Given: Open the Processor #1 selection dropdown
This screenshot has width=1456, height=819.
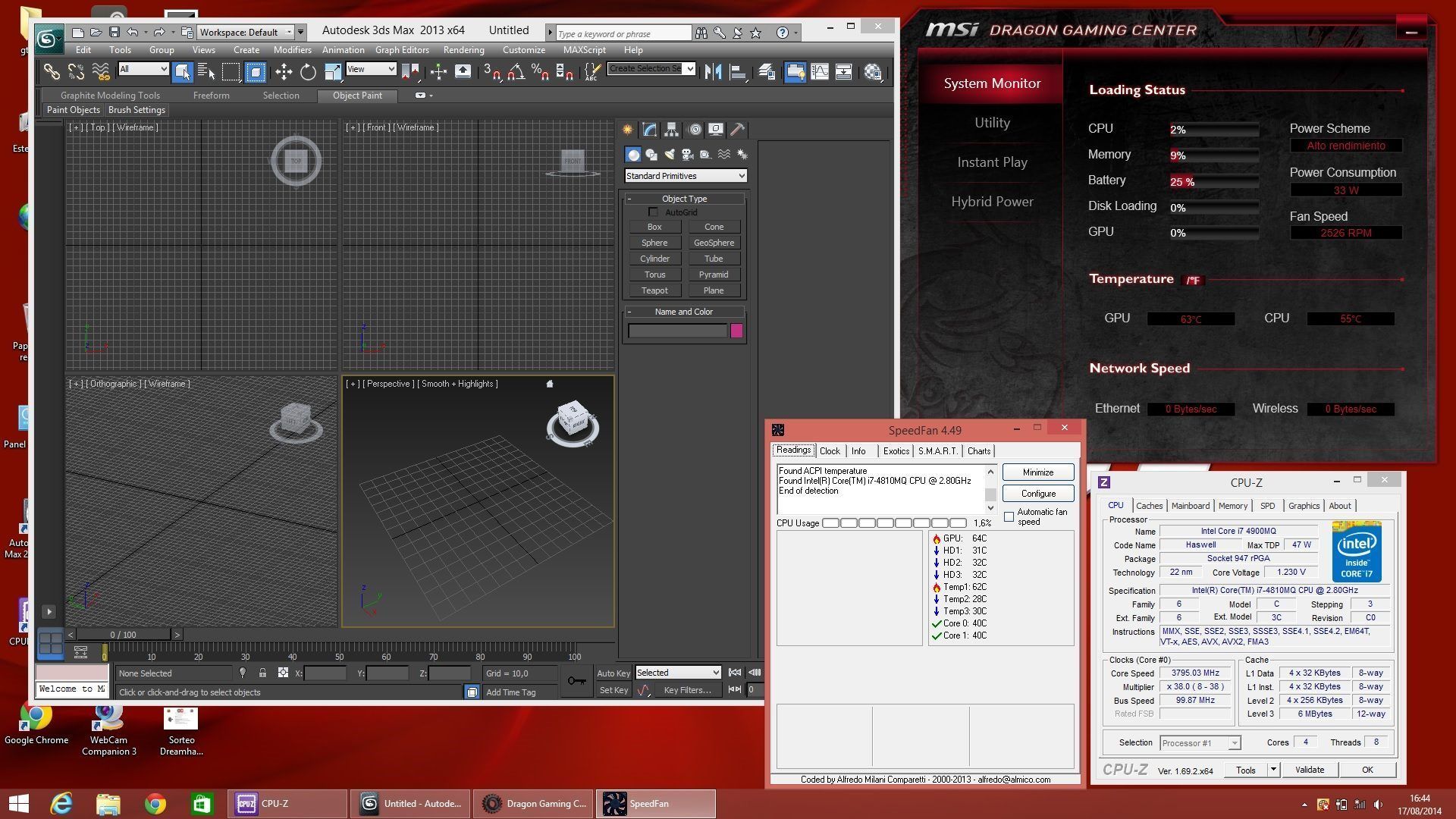Looking at the screenshot, I should coord(1200,743).
